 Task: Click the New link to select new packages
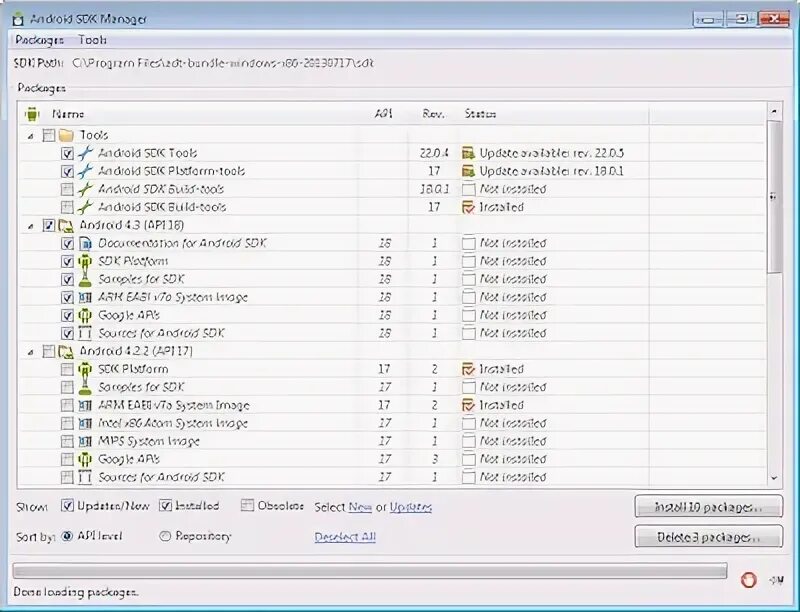[360, 507]
